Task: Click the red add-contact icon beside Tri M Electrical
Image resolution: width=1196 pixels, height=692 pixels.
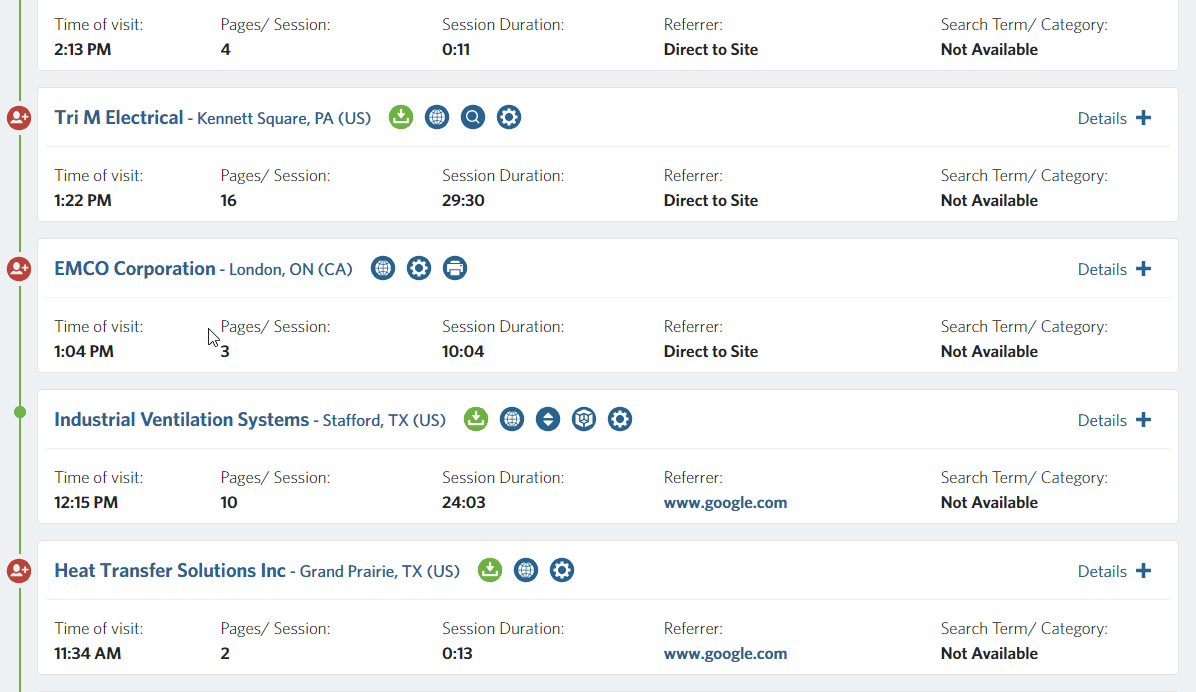Action: click(x=18, y=117)
